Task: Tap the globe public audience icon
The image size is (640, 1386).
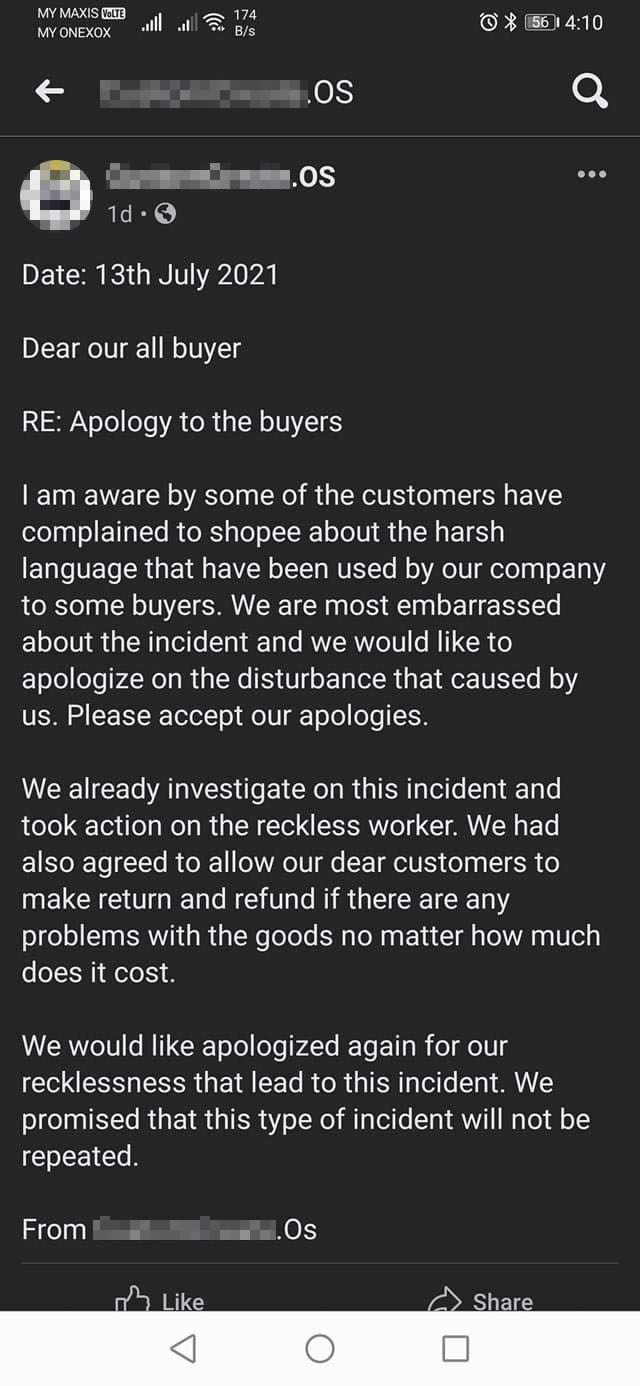Action: pos(166,214)
